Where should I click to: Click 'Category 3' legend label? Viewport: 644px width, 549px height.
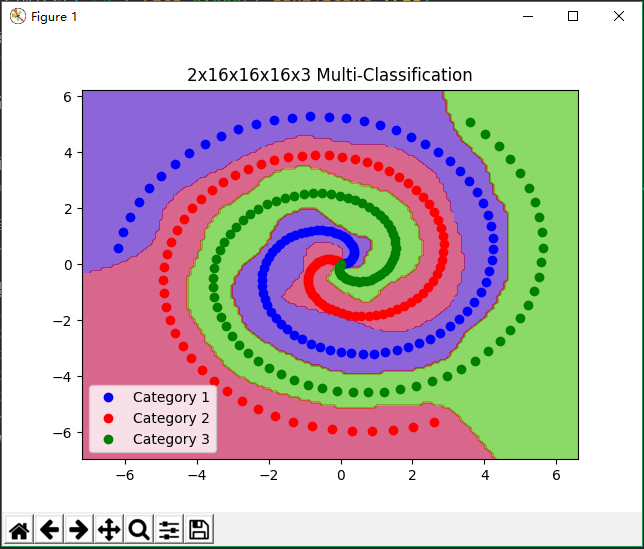tap(171, 439)
